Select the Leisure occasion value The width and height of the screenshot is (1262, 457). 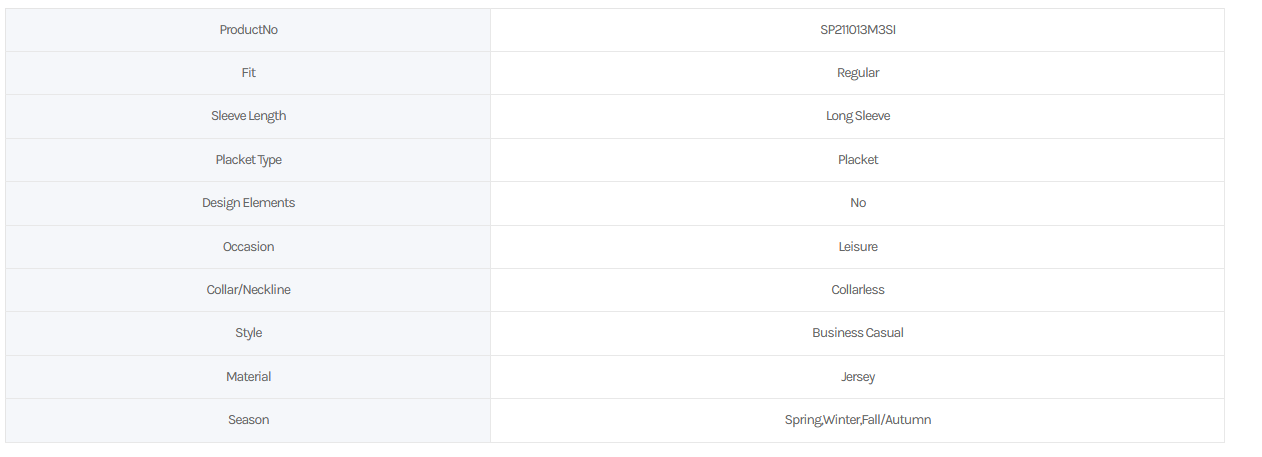(857, 247)
